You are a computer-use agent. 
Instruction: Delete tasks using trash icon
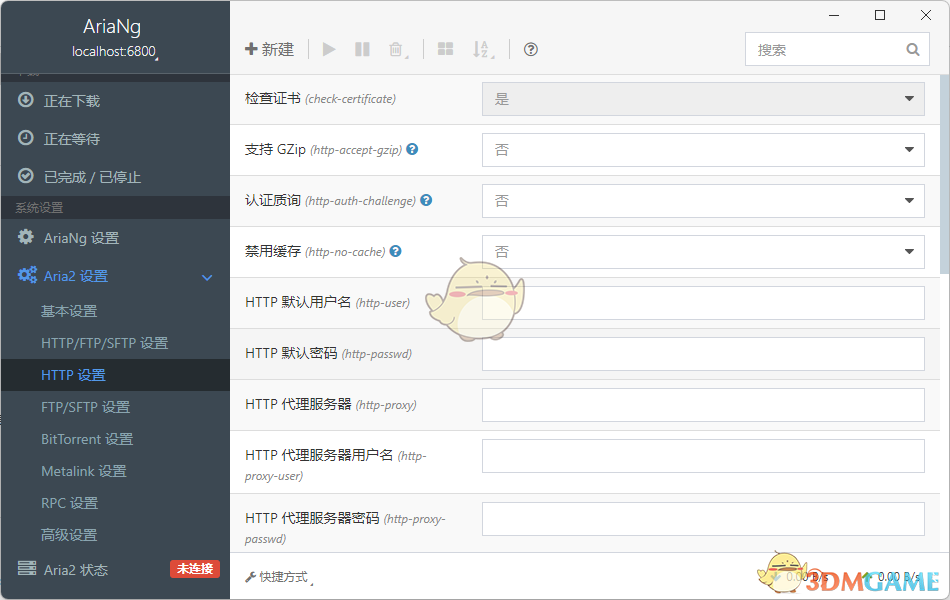click(397, 49)
